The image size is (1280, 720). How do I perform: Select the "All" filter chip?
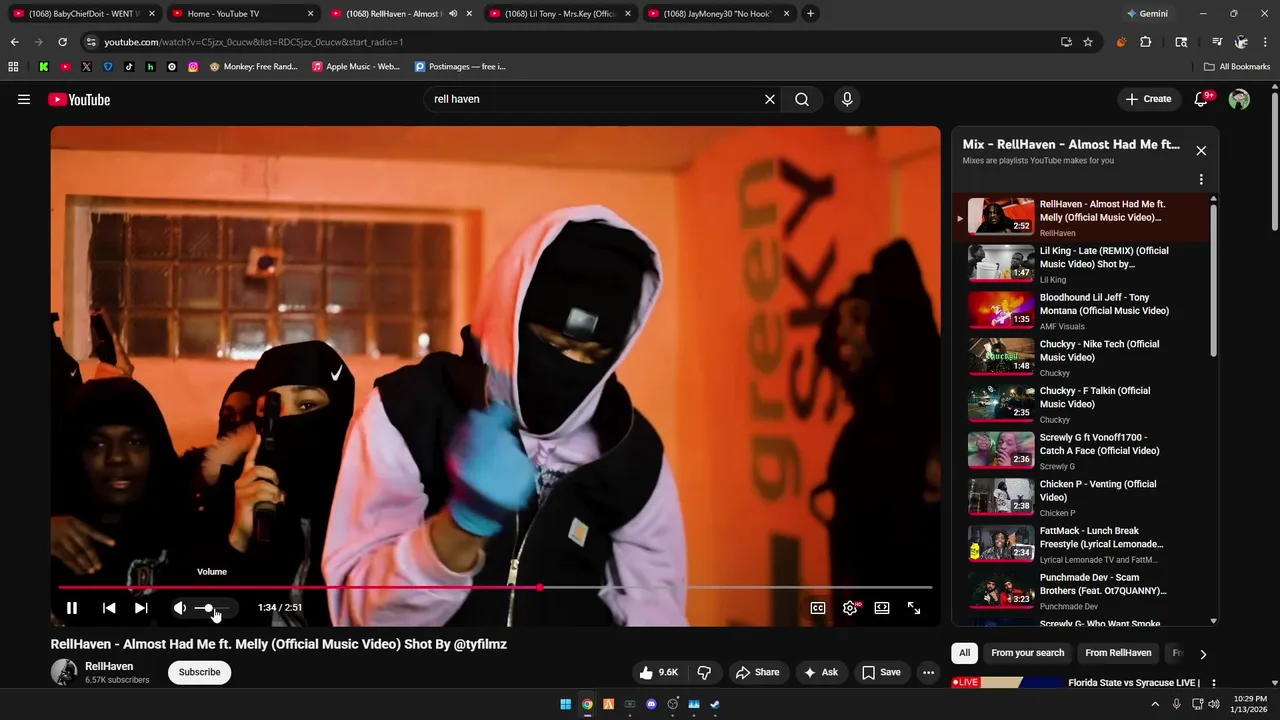tap(964, 653)
